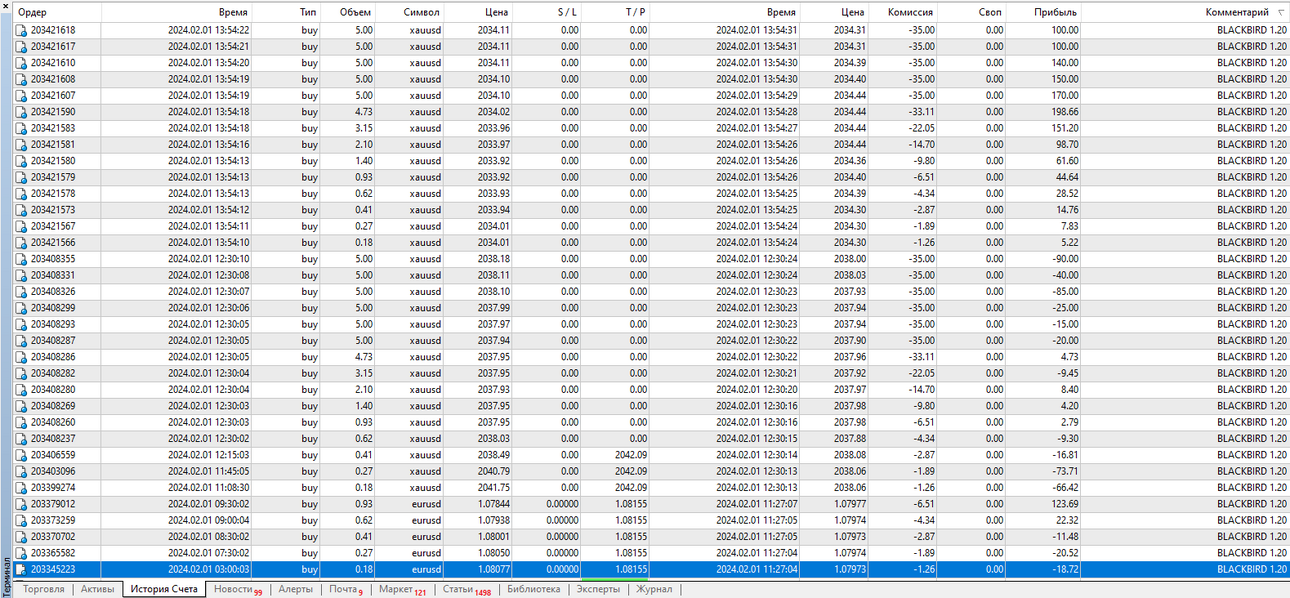Viewport: 1290px width, 598px height.
Task: Switch to the Маркет tab
Action: (x=402, y=589)
